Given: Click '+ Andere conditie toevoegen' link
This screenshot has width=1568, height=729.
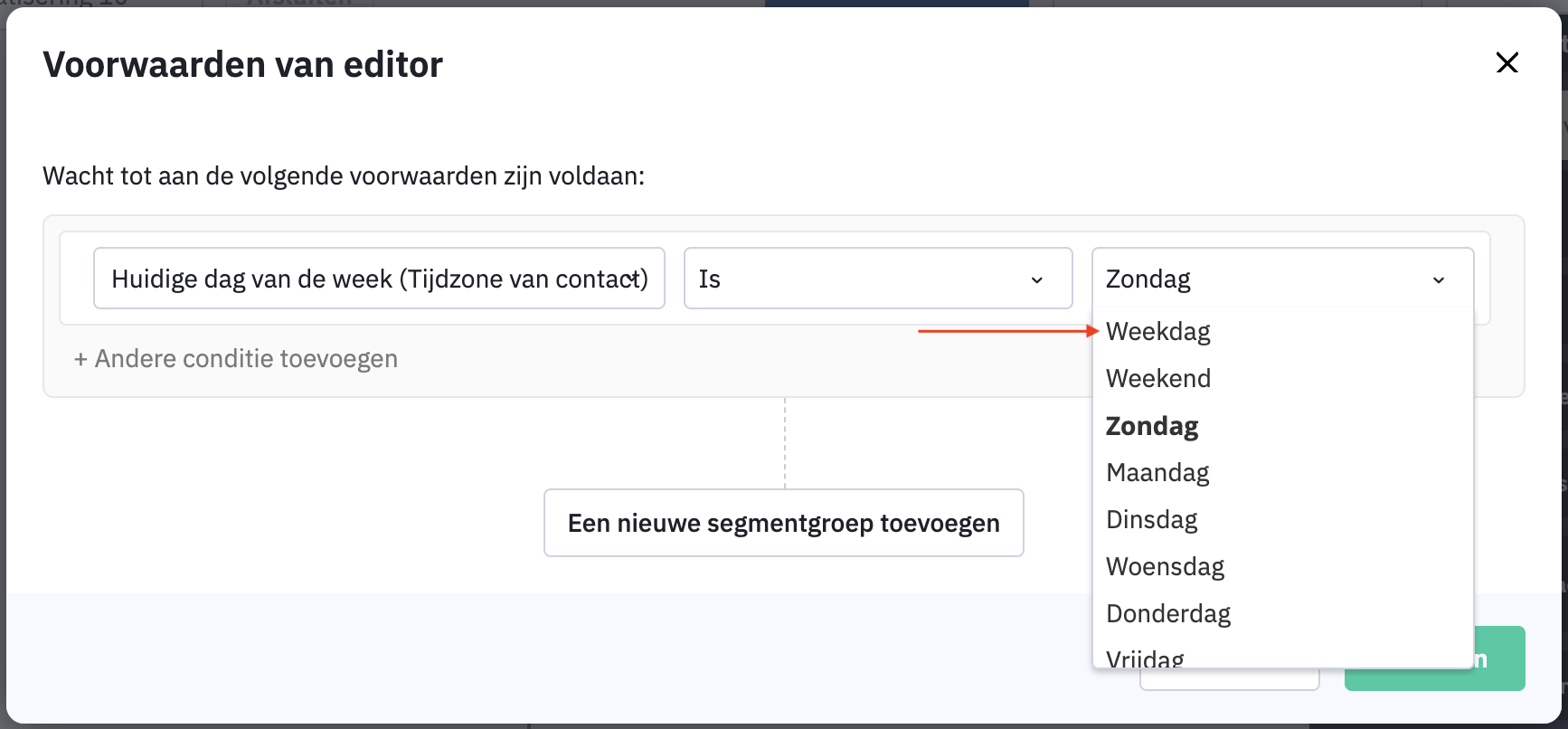Looking at the screenshot, I should 236,359.
